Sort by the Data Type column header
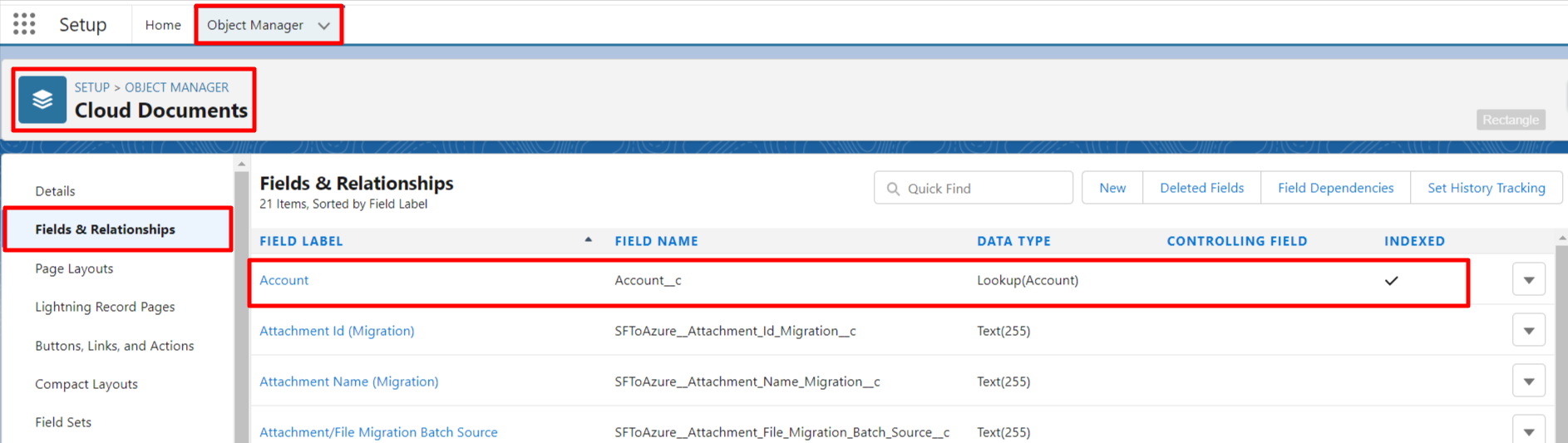This screenshot has width=1568, height=443. coord(1013,241)
